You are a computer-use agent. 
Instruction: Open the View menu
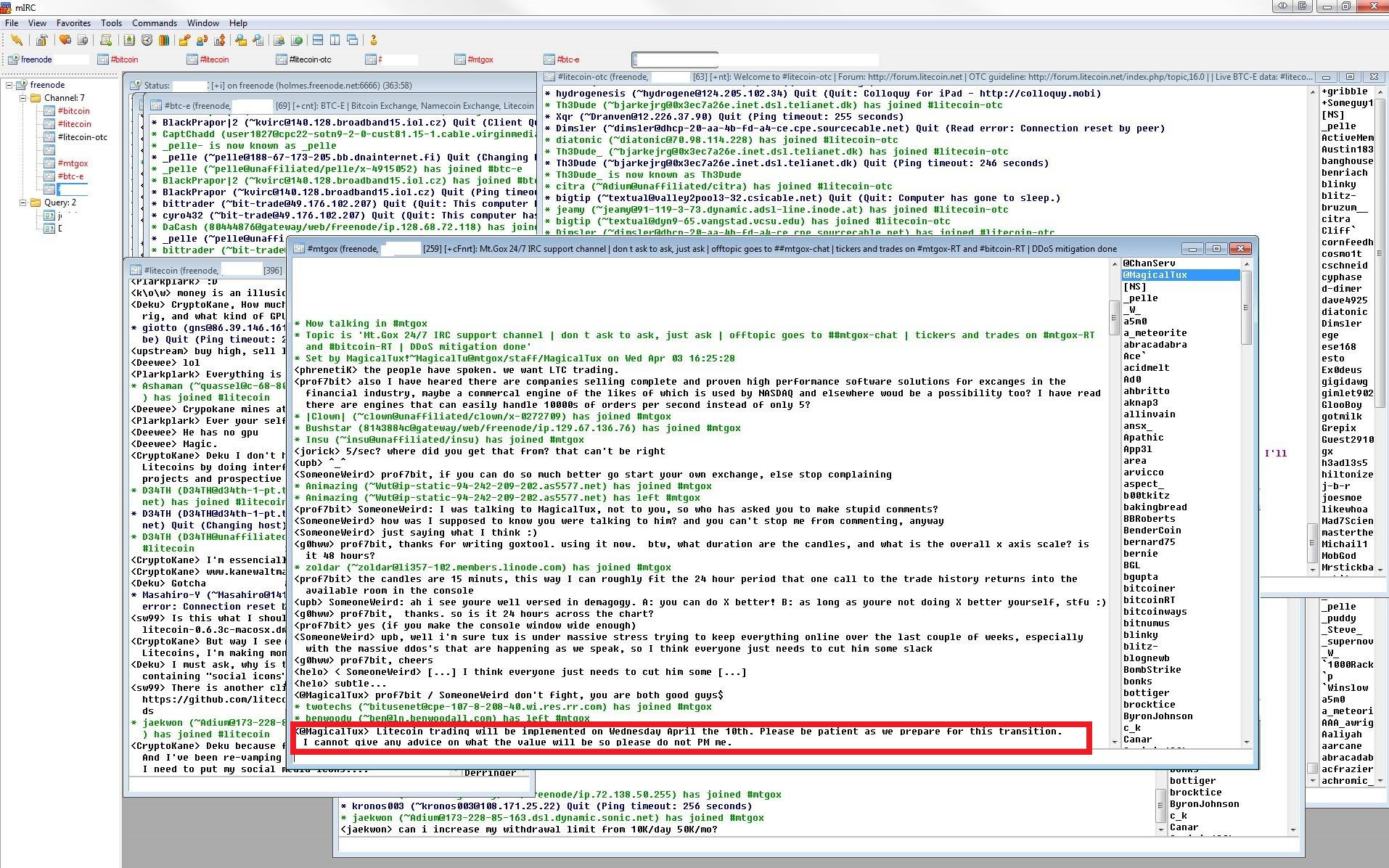tap(37, 23)
